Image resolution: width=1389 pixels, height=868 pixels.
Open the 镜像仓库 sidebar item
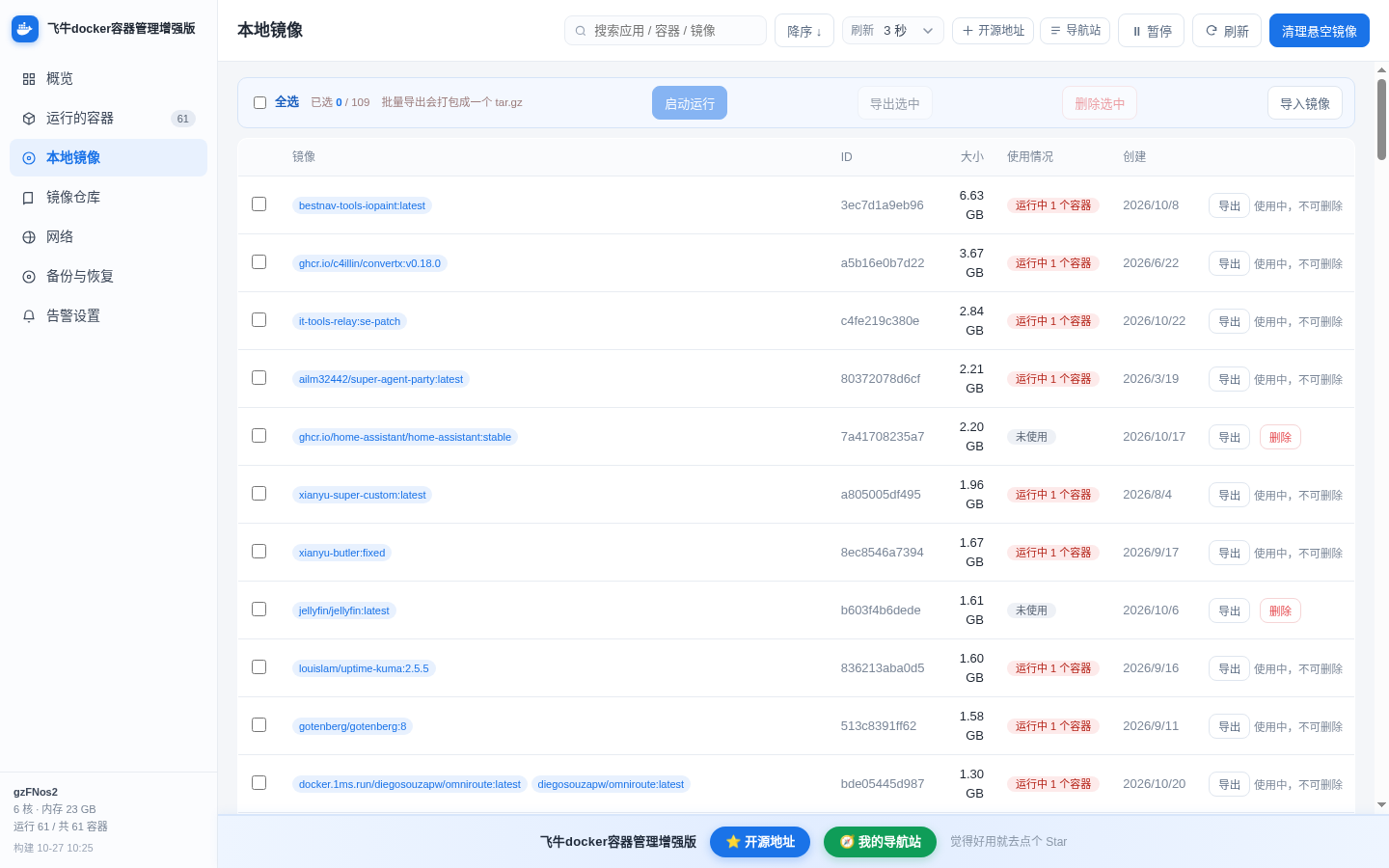coord(108,198)
